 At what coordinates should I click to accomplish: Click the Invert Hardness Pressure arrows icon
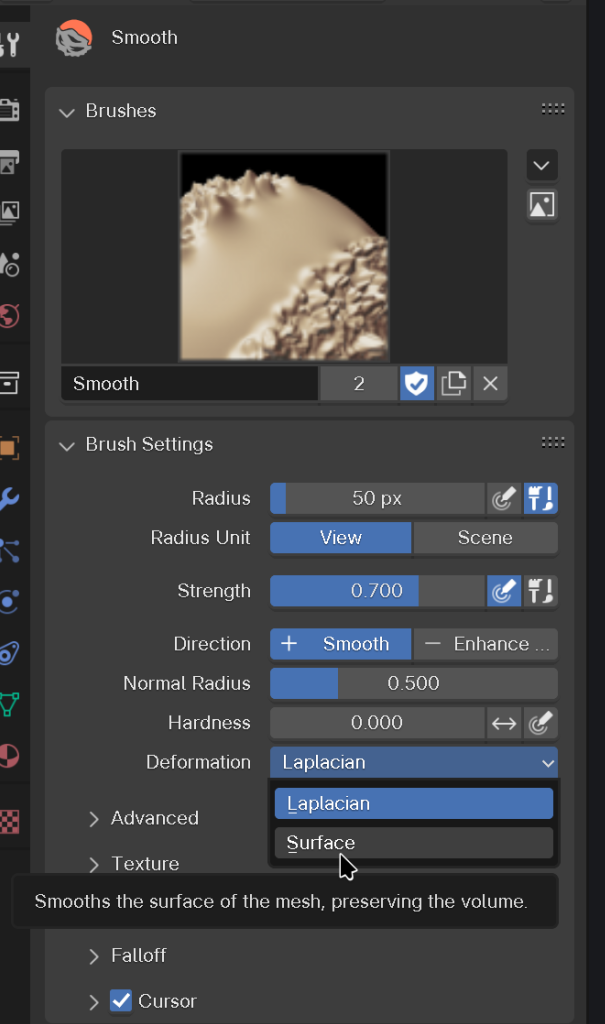click(x=504, y=723)
